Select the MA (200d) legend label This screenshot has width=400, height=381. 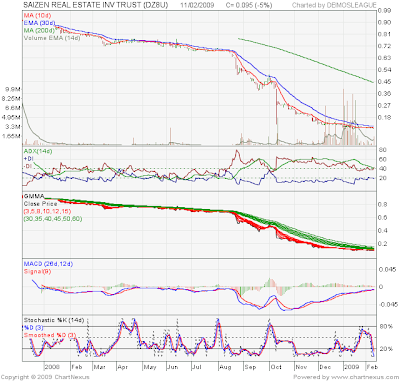(39, 30)
